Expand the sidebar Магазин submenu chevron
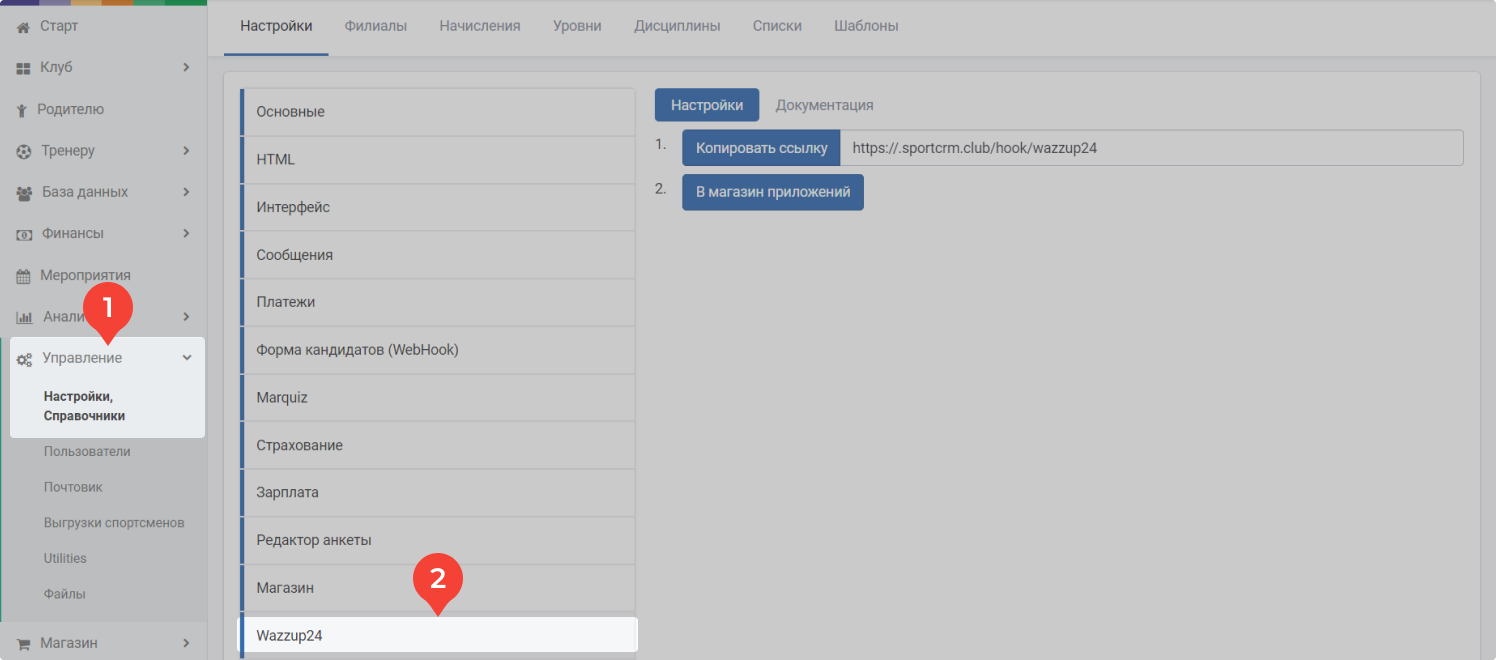The image size is (1496, 660). 187,643
